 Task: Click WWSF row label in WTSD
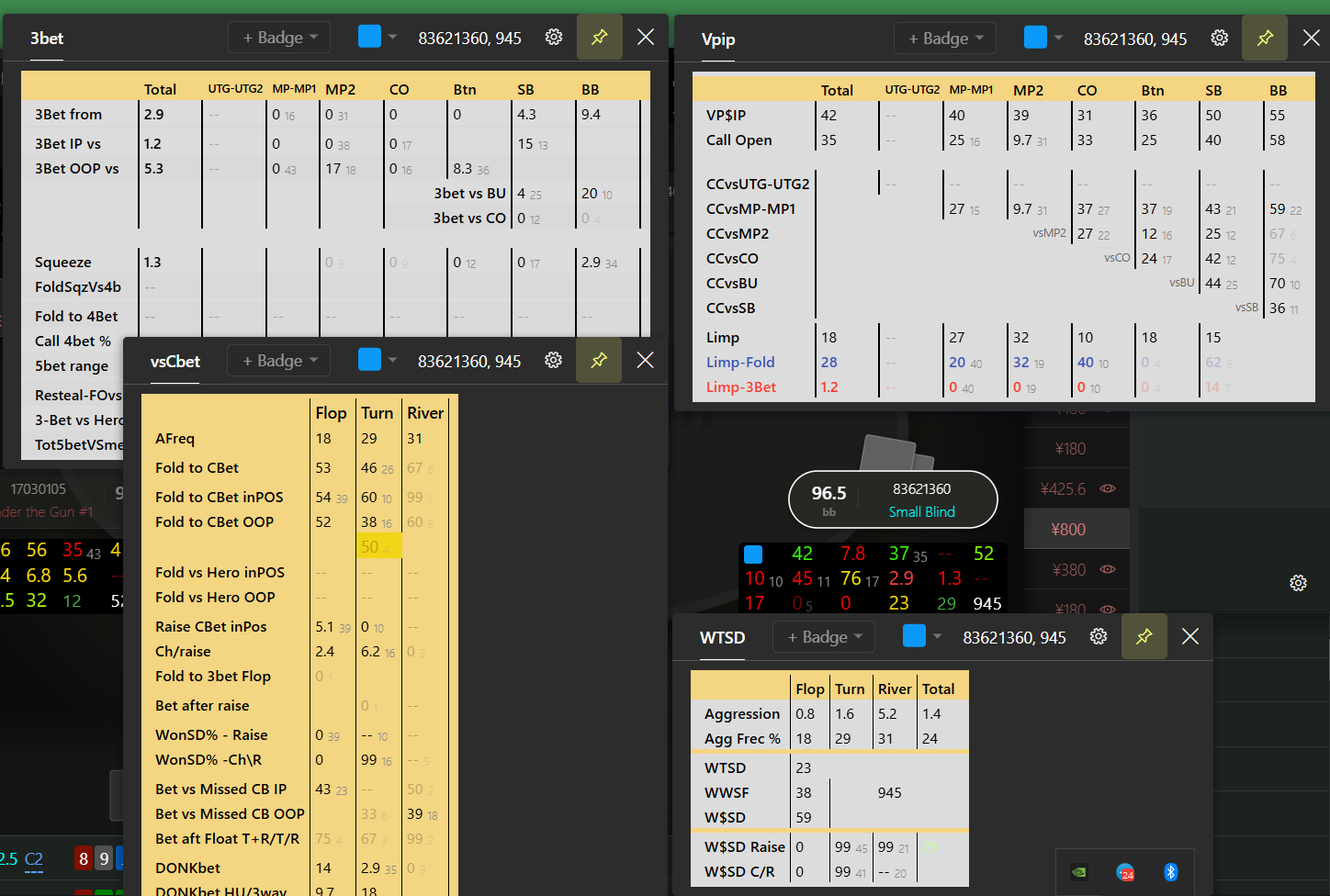point(727,792)
